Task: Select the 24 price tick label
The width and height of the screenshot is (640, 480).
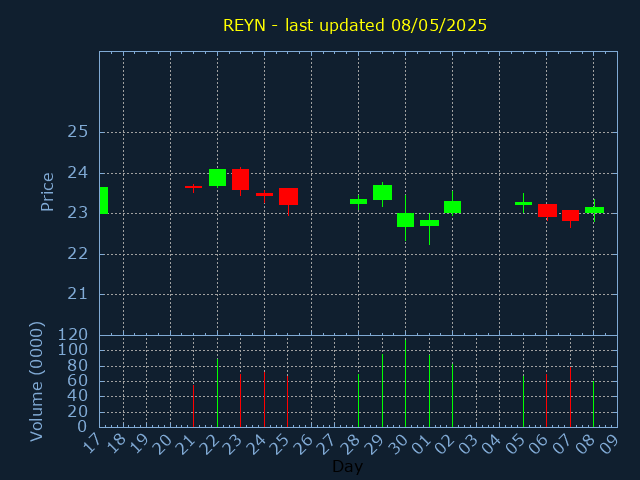Action: [x=78, y=173]
